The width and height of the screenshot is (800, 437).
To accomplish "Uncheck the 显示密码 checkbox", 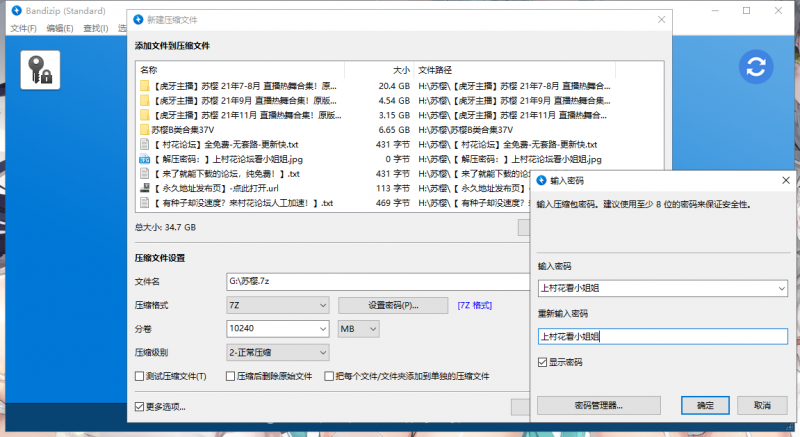I will [542, 362].
